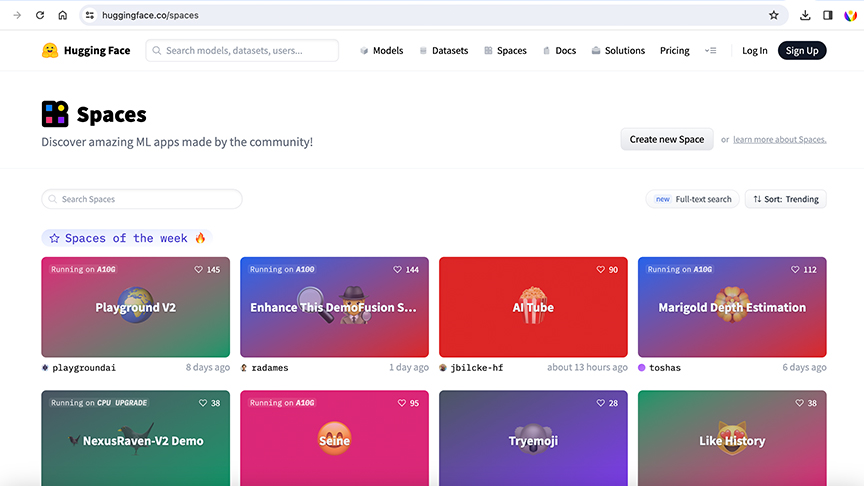Click the playgroundai author name
This screenshot has height=486, width=864.
coord(84,368)
